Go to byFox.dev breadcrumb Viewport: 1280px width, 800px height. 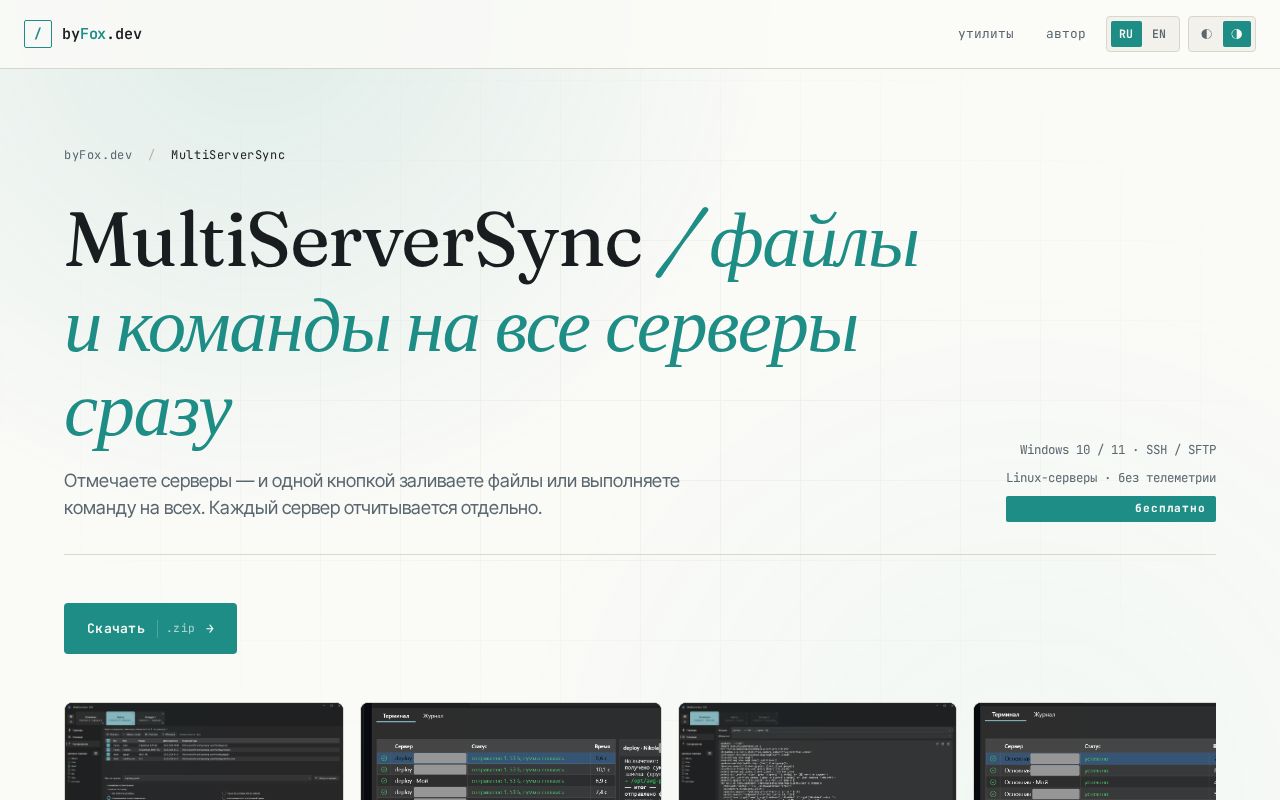click(x=98, y=155)
